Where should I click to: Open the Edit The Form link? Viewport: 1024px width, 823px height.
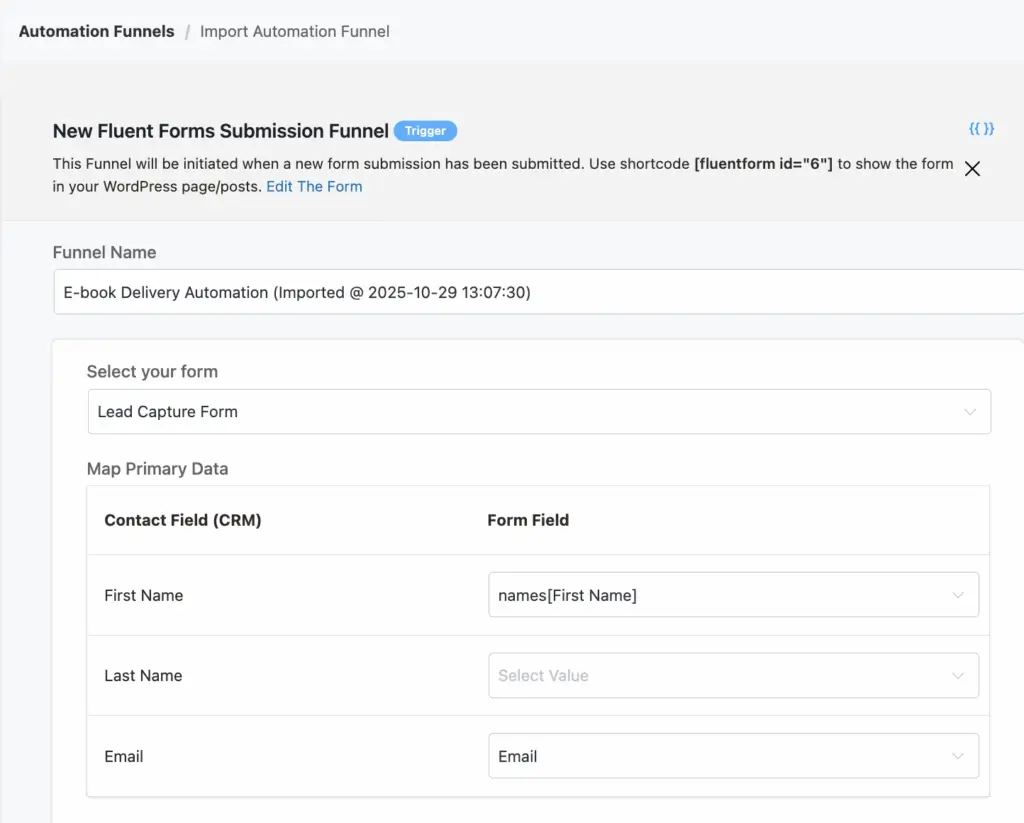coord(314,186)
